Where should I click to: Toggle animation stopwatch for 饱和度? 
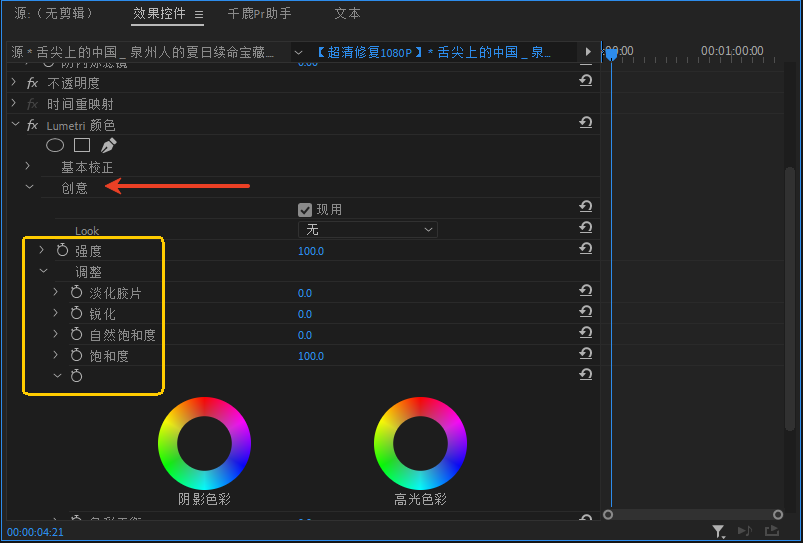click(x=76, y=356)
